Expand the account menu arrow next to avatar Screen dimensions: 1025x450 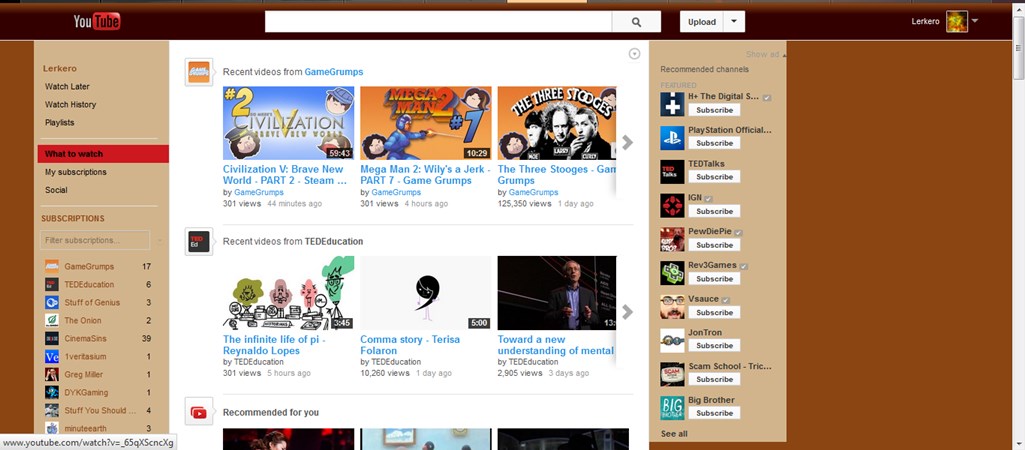click(975, 21)
